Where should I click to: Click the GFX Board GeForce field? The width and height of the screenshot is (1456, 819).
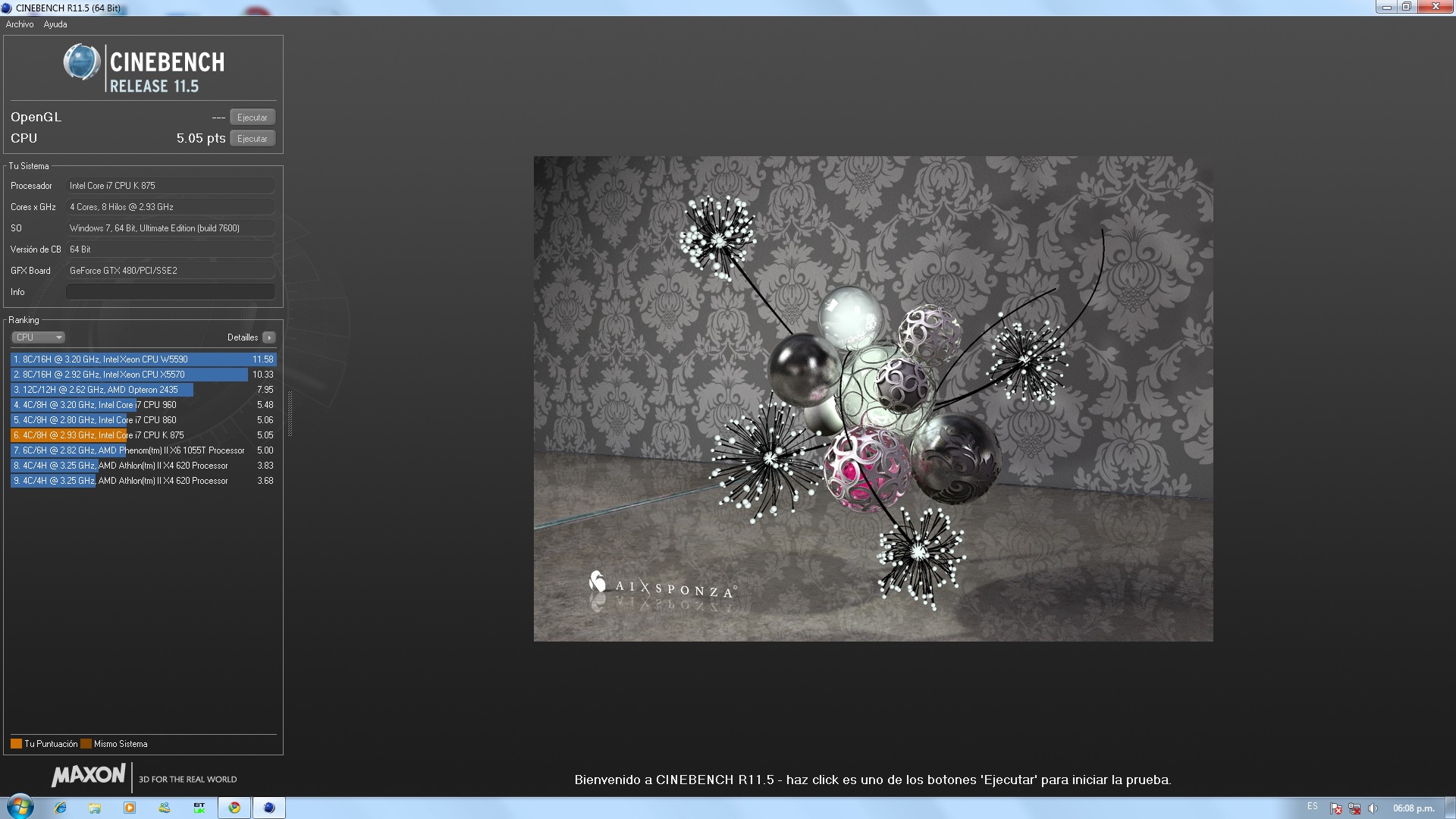click(x=171, y=271)
